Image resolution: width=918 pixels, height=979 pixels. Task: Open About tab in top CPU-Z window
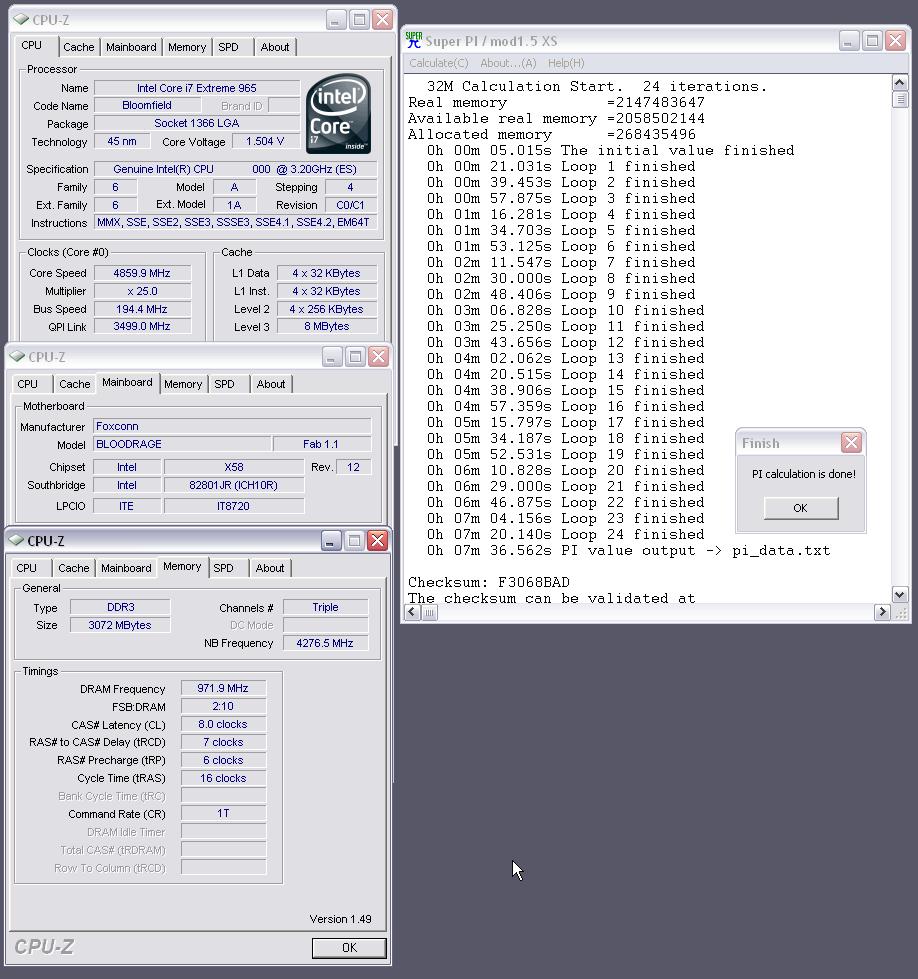pos(275,47)
